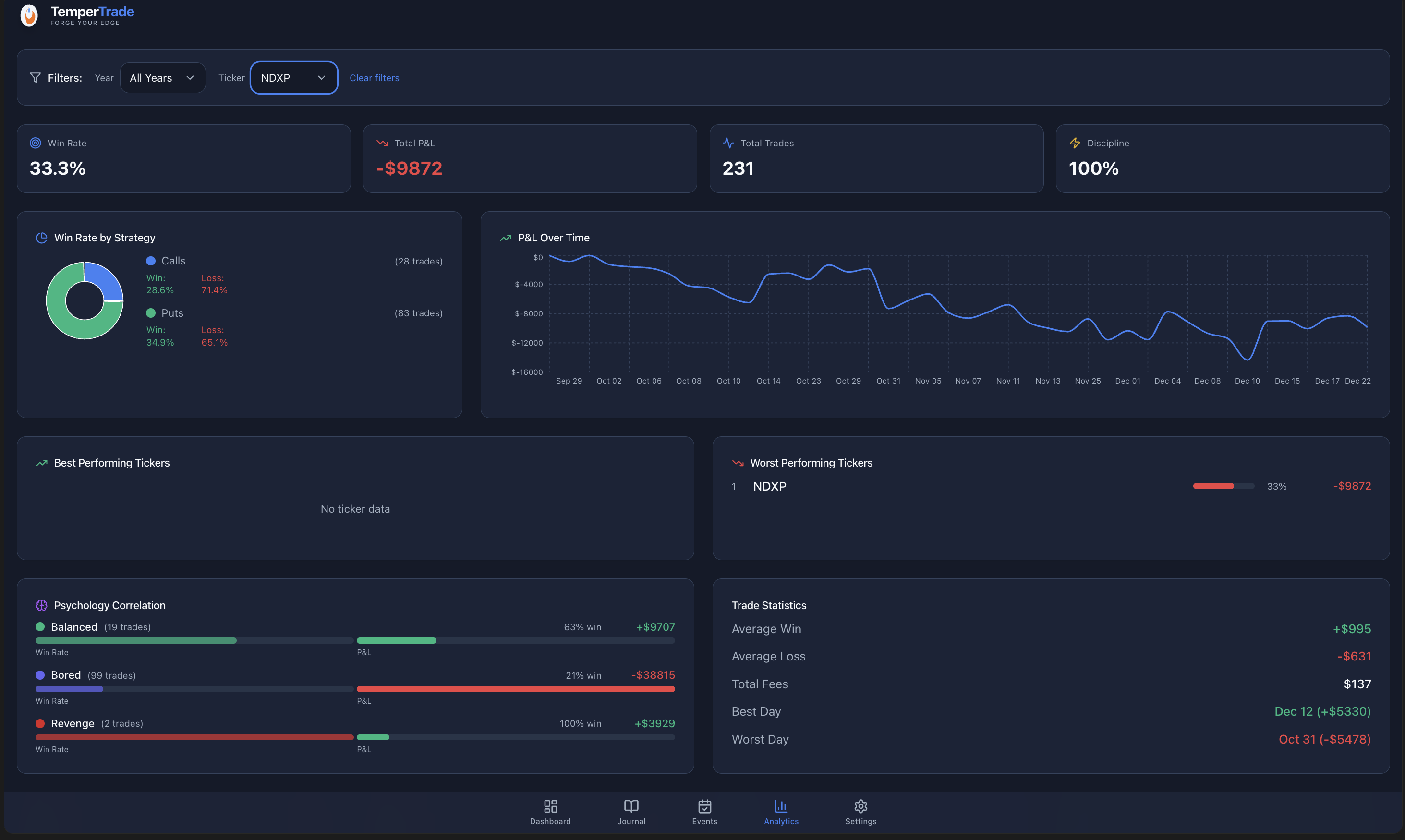The height and width of the screenshot is (840, 1405).
Task: Click the Win Rate target icon
Action: pos(35,143)
